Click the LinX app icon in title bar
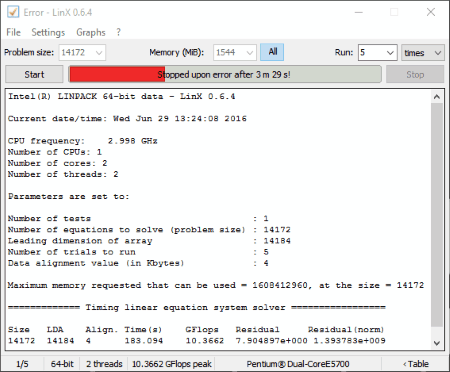The width and height of the screenshot is (450, 372). (13, 12)
